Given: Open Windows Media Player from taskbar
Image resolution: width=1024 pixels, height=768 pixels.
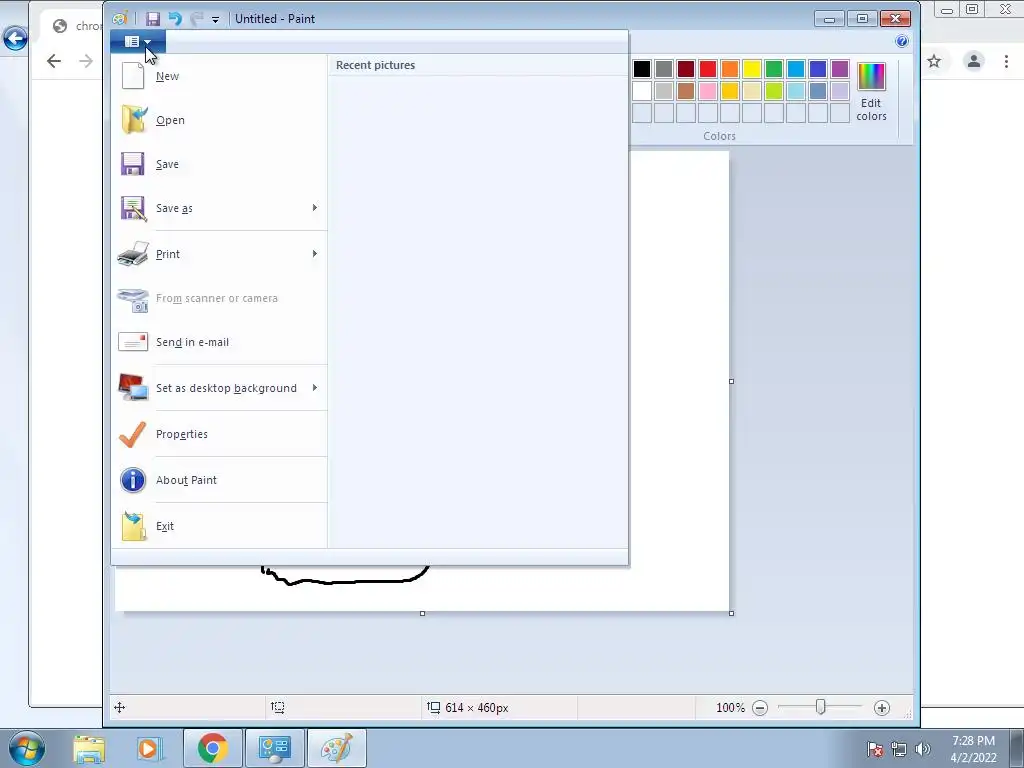Looking at the screenshot, I should click(148, 748).
